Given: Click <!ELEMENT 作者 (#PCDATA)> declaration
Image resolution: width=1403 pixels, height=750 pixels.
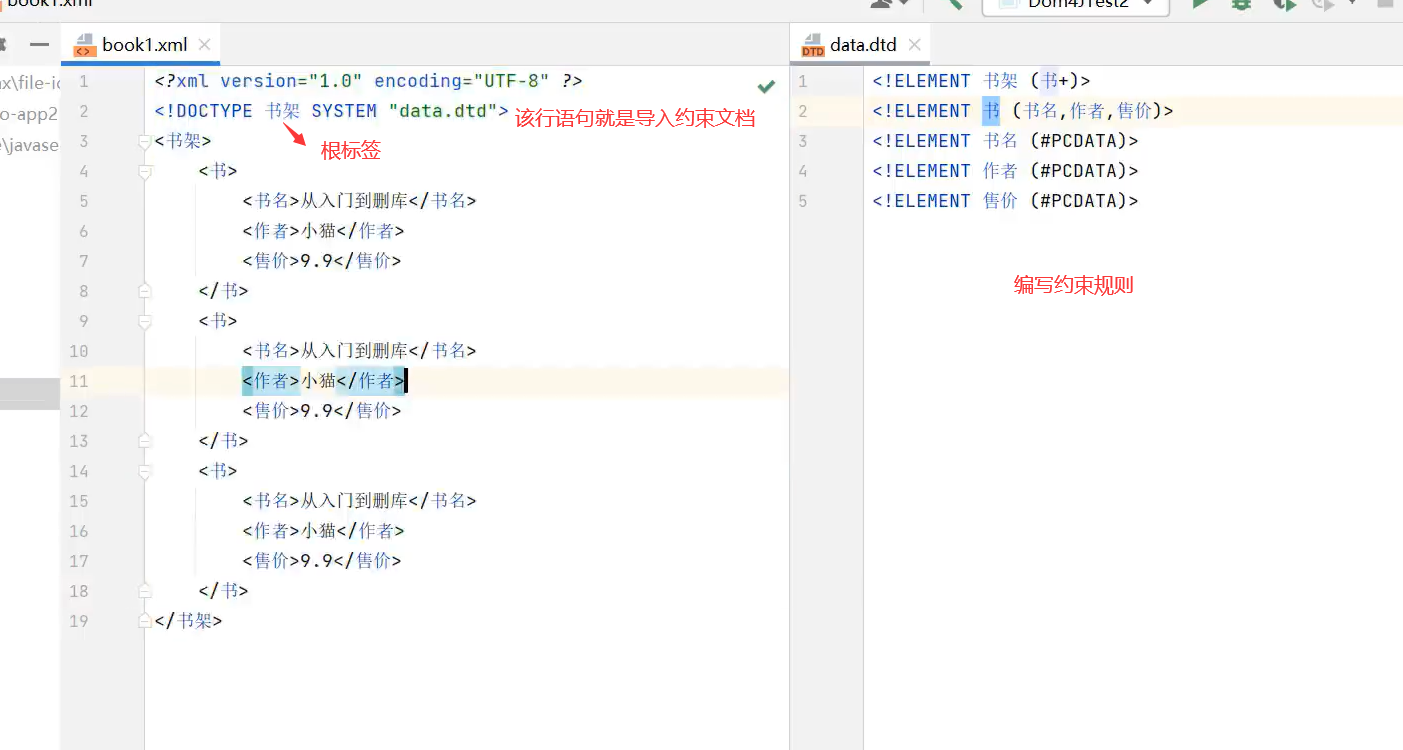Looking at the screenshot, I should [x=1005, y=171].
